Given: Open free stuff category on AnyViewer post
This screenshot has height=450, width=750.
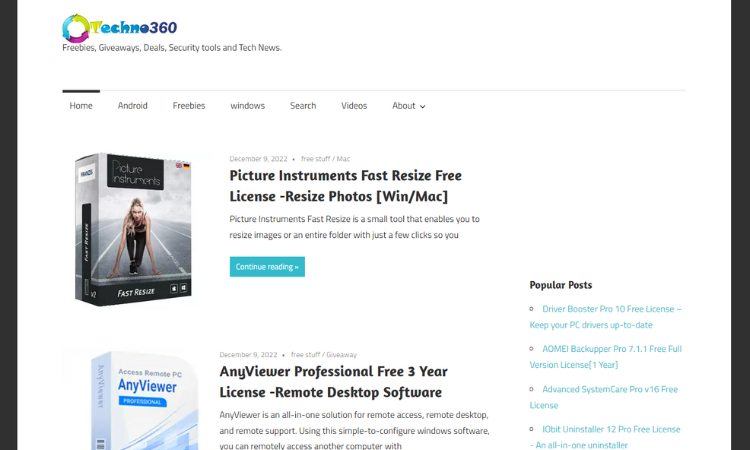Looking at the screenshot, I should (305, 355).
